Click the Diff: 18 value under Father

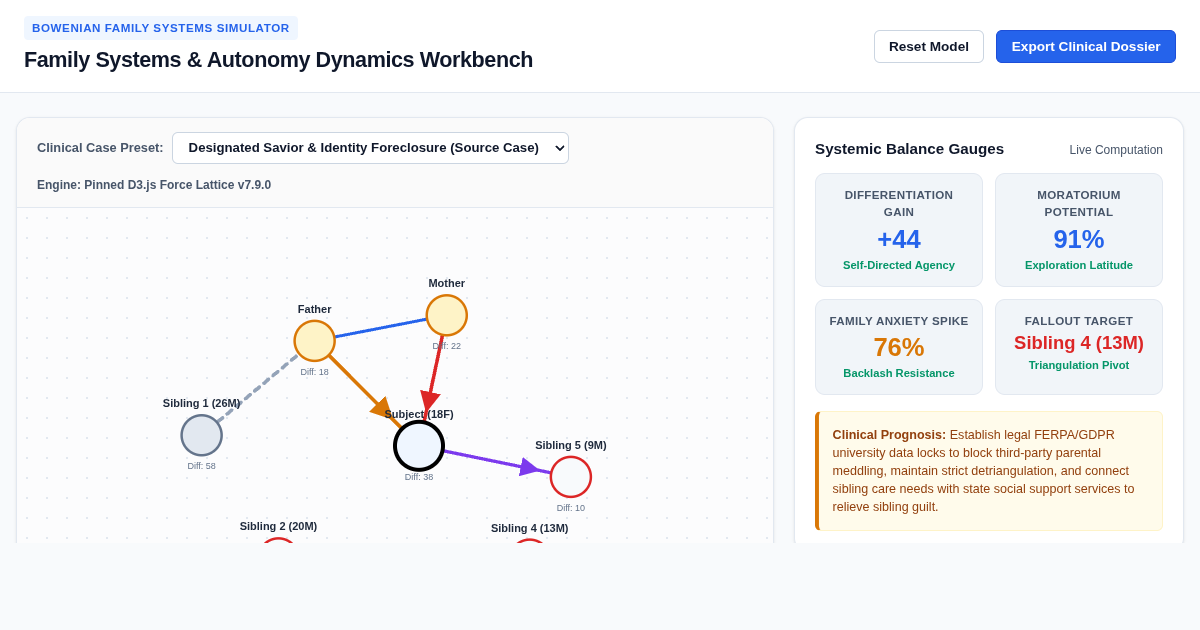(x=314, y=372)
